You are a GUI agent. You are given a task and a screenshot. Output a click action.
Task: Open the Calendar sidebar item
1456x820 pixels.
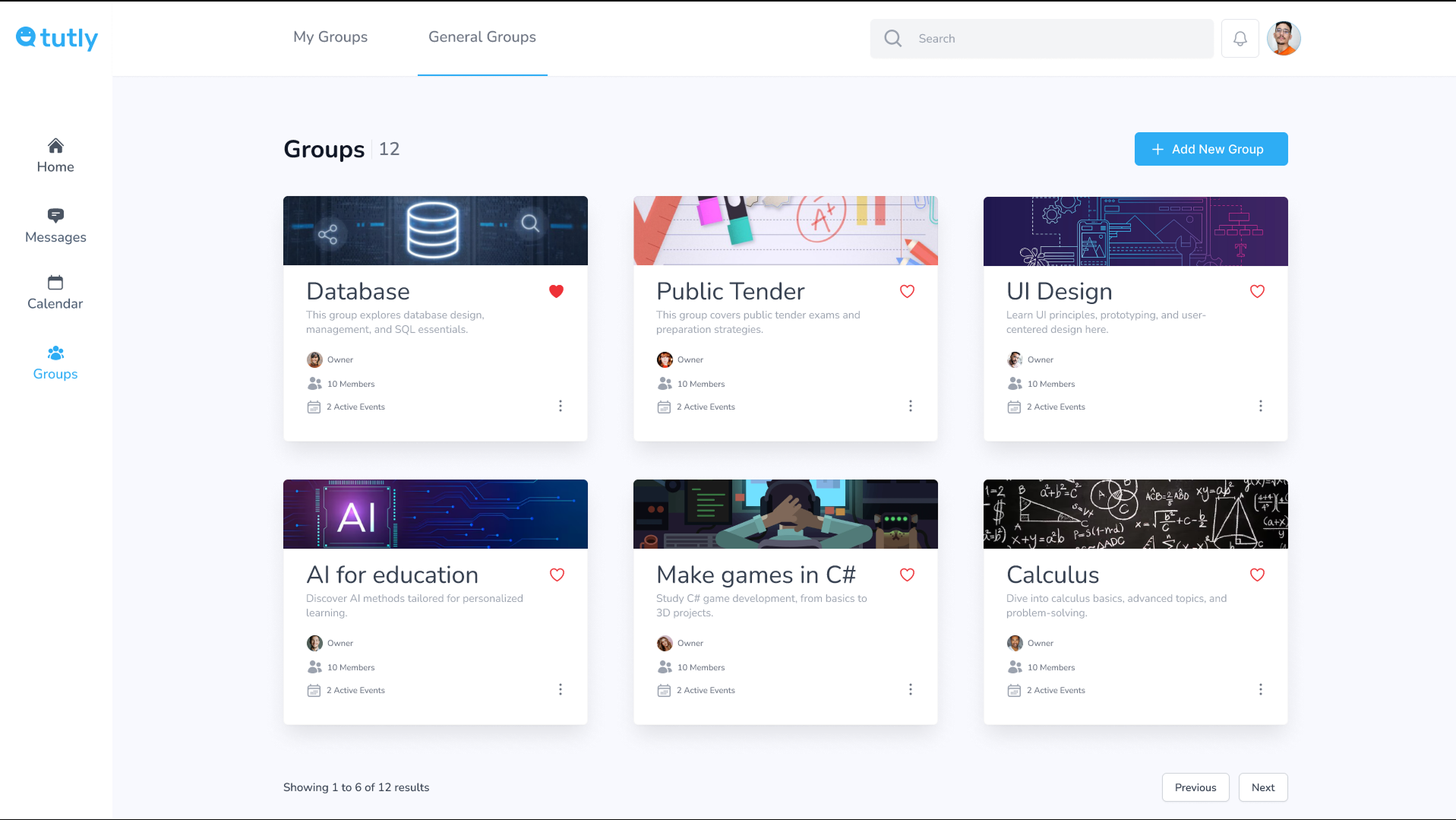[x=55, y=293]
